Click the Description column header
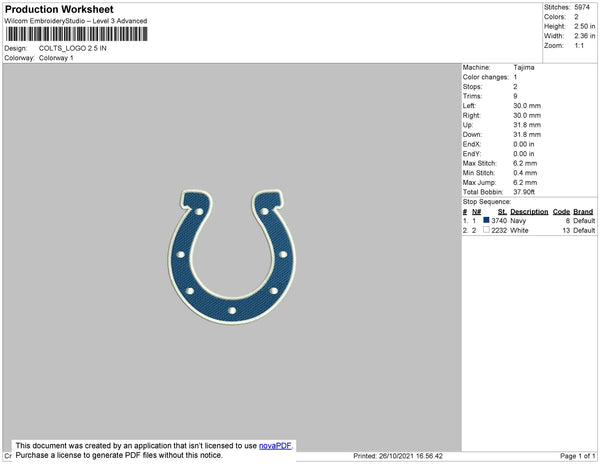This screenshot has width=600, height=464. (529, 212)
